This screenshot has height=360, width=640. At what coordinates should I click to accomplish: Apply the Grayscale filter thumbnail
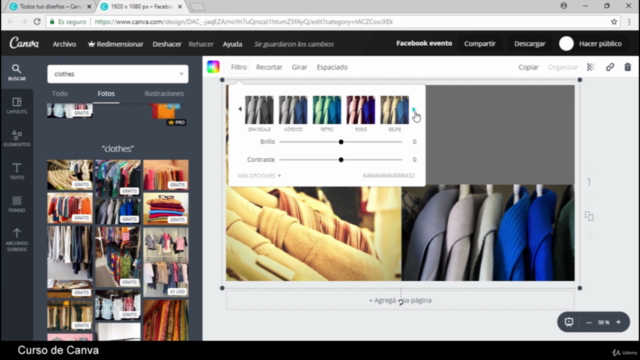coord(259,110)
